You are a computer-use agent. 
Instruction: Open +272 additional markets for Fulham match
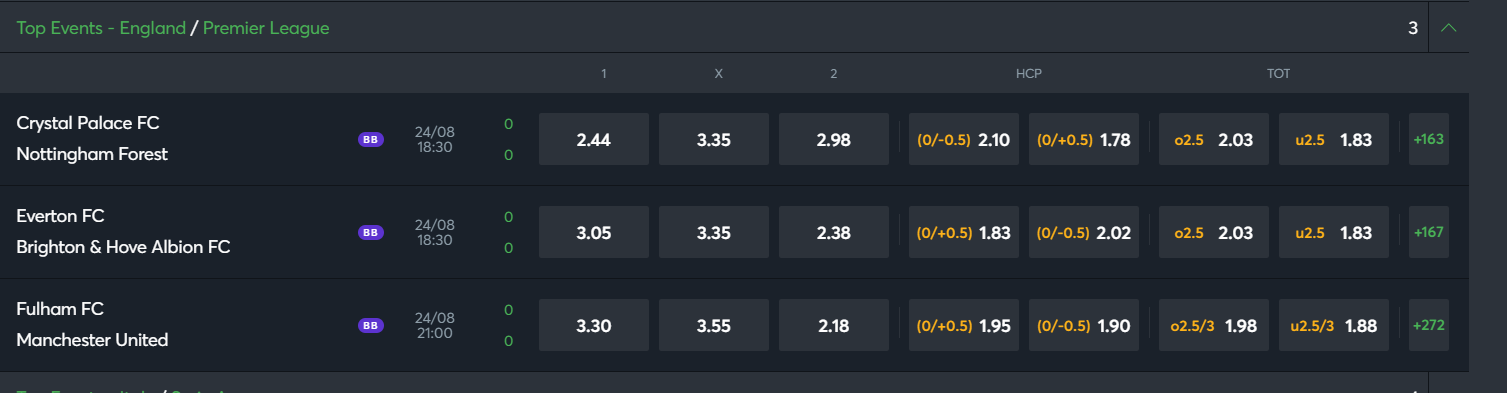tap(1428, 325)
